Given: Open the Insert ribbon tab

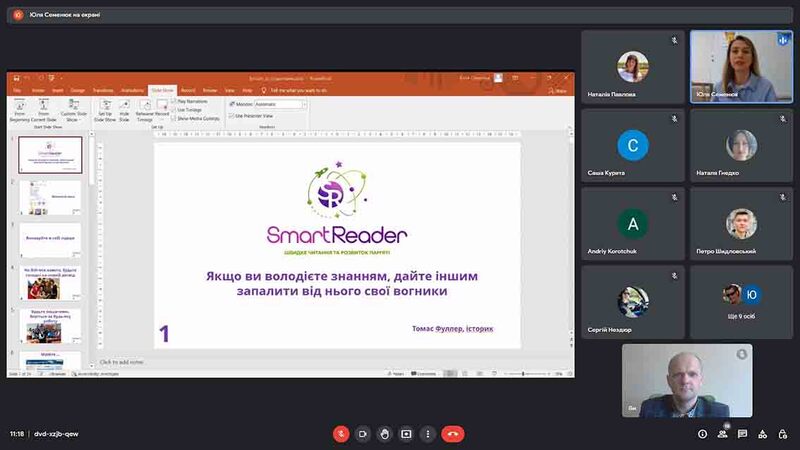Looking at the screenshot, I should 58,90.
